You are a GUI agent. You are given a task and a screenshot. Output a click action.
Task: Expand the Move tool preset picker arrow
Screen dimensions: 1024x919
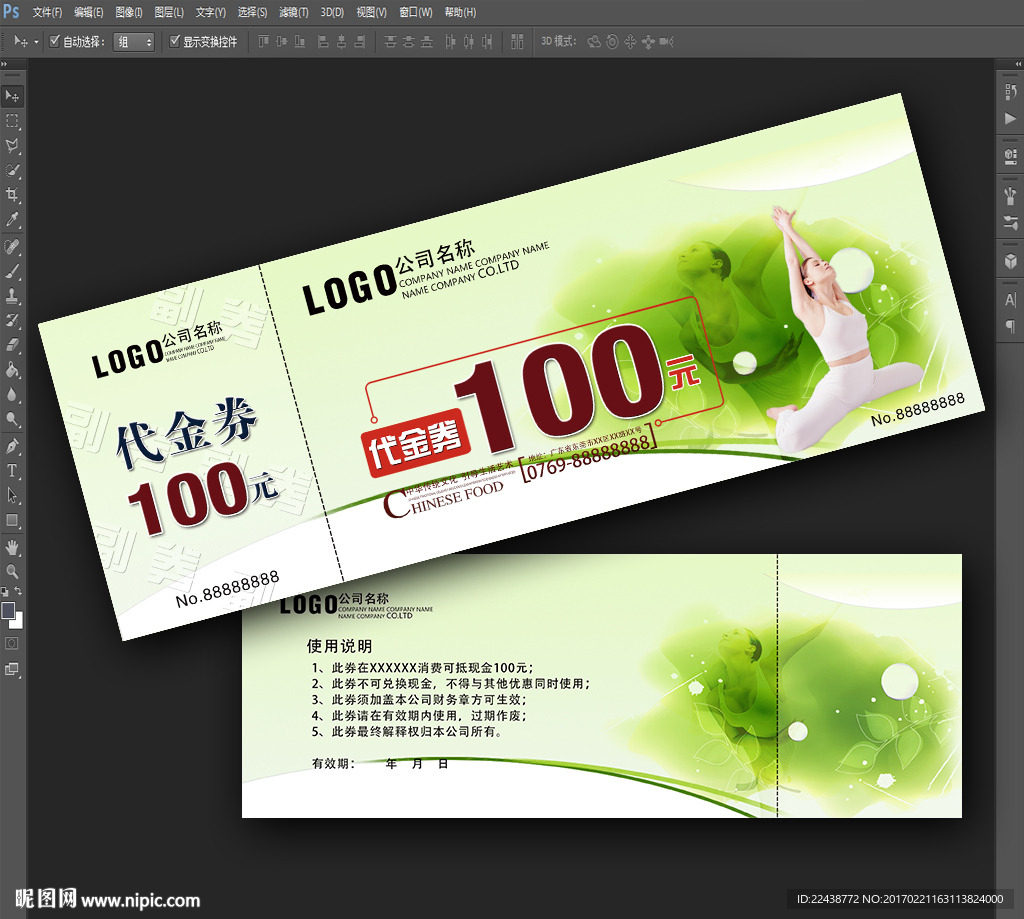pyautogui.click(x=37, y=42)
